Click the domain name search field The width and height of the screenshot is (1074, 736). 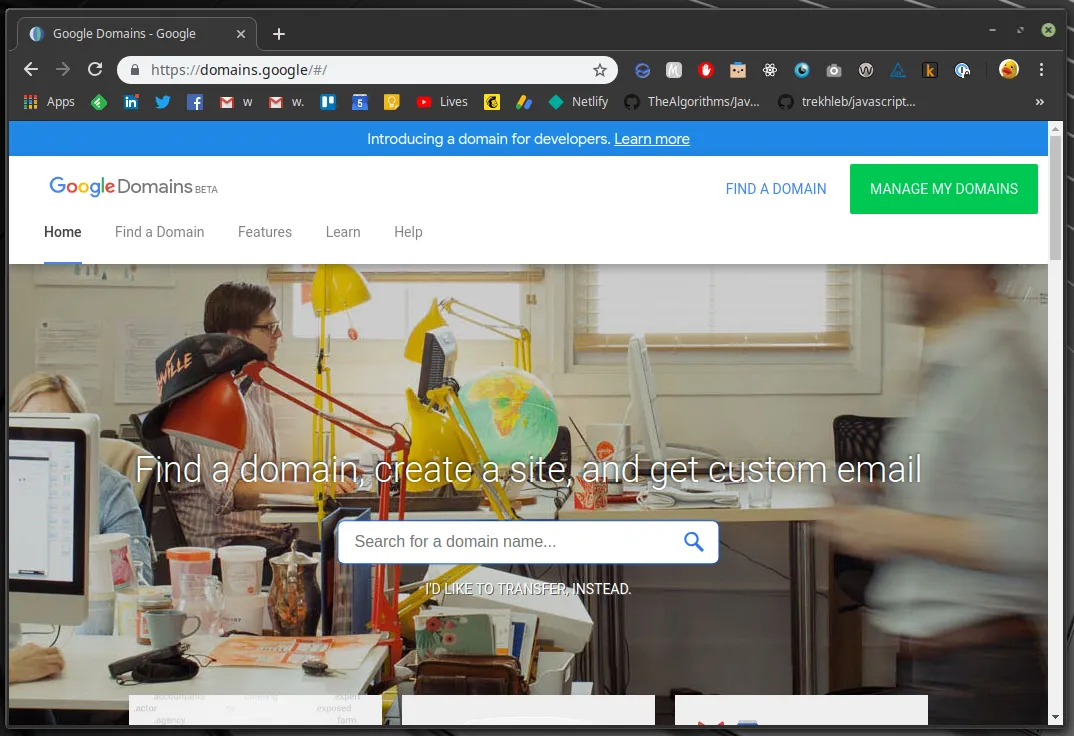[x=500, y=541]
